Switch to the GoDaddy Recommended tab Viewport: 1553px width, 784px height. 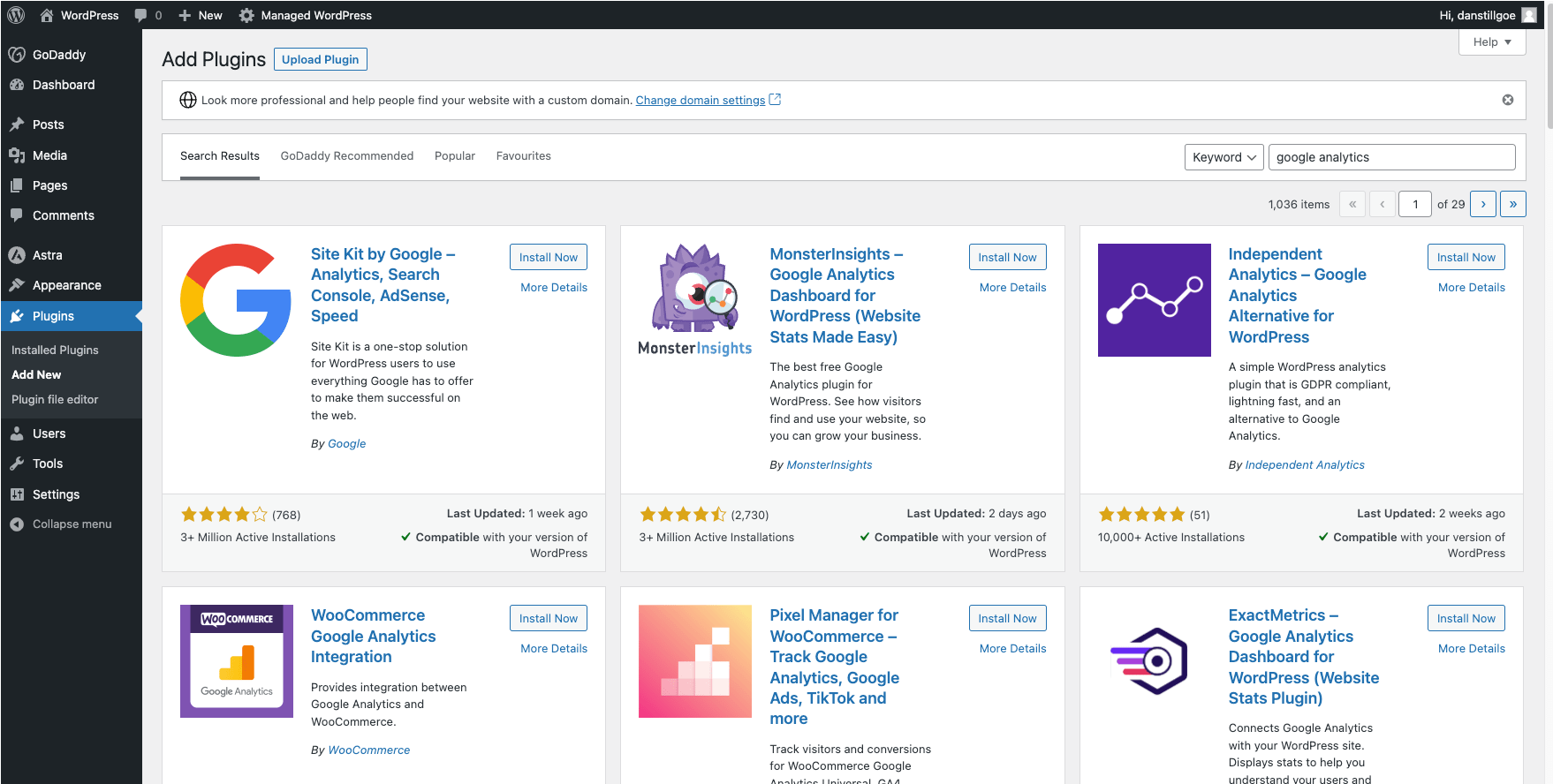click(x=346, y=156)
